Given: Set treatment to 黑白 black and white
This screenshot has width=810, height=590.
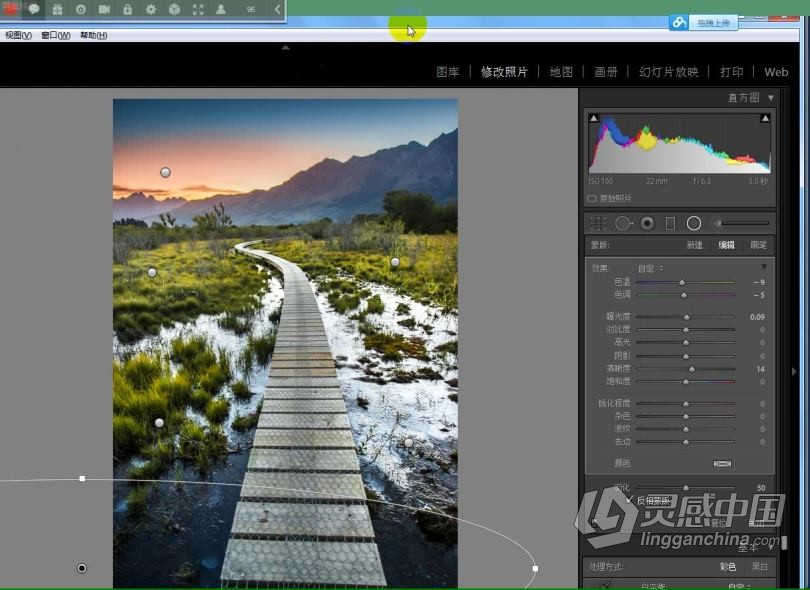Looking at the screenshot, I should (x=759, y=567).
